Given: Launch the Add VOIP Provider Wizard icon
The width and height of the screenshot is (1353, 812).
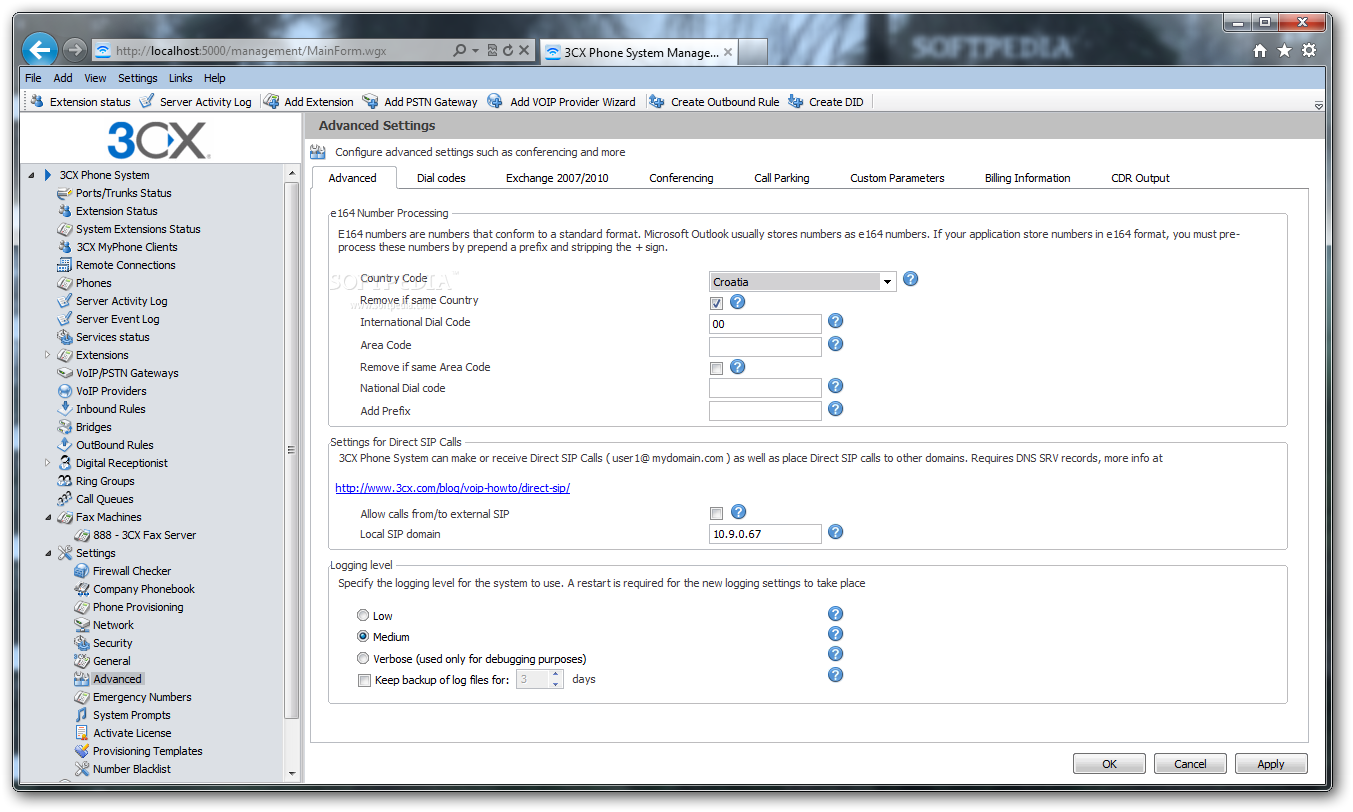Looking at the screenshot, I should click(495, 101).
